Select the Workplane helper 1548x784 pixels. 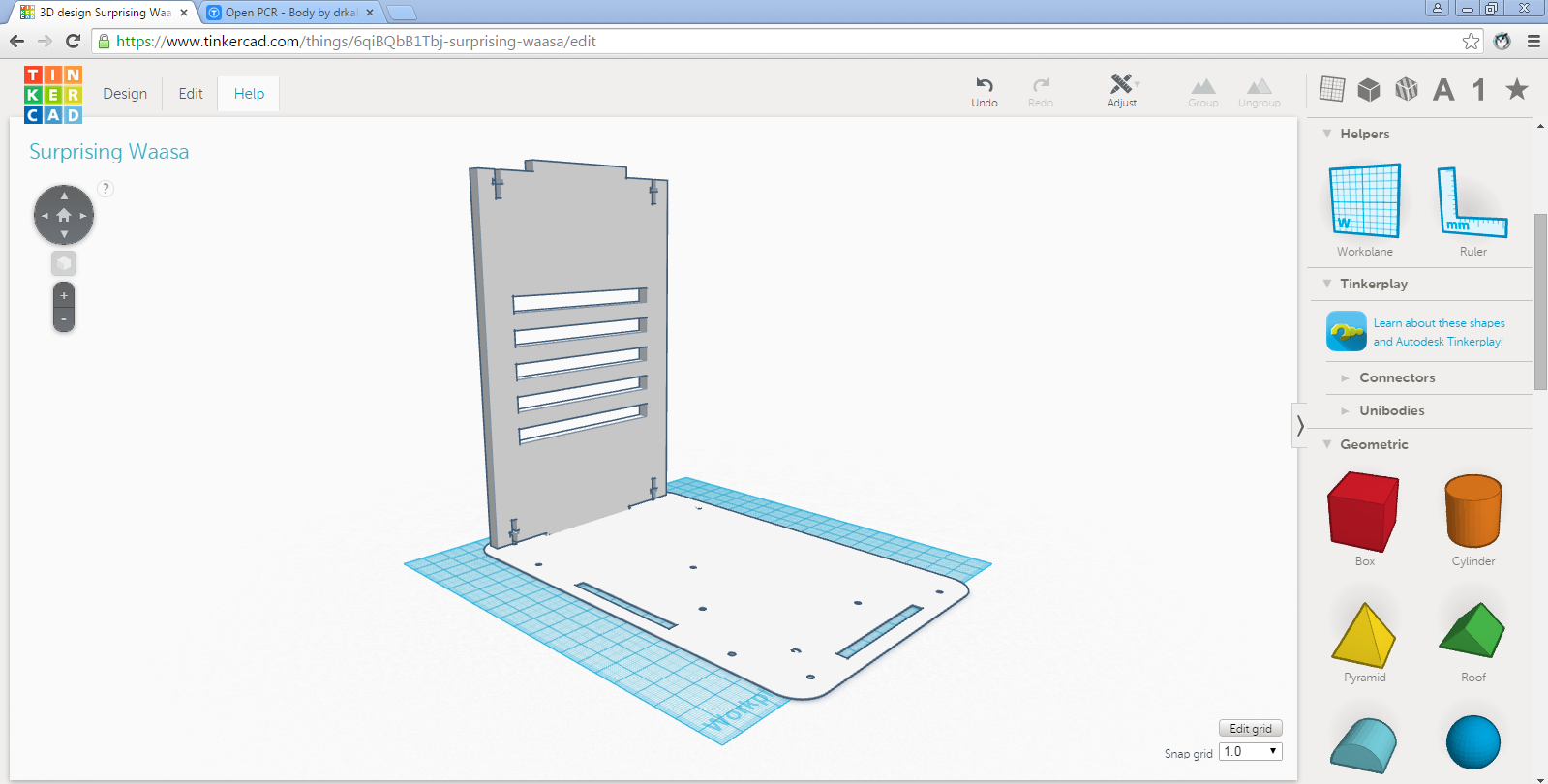click(x=1364, y=201)
